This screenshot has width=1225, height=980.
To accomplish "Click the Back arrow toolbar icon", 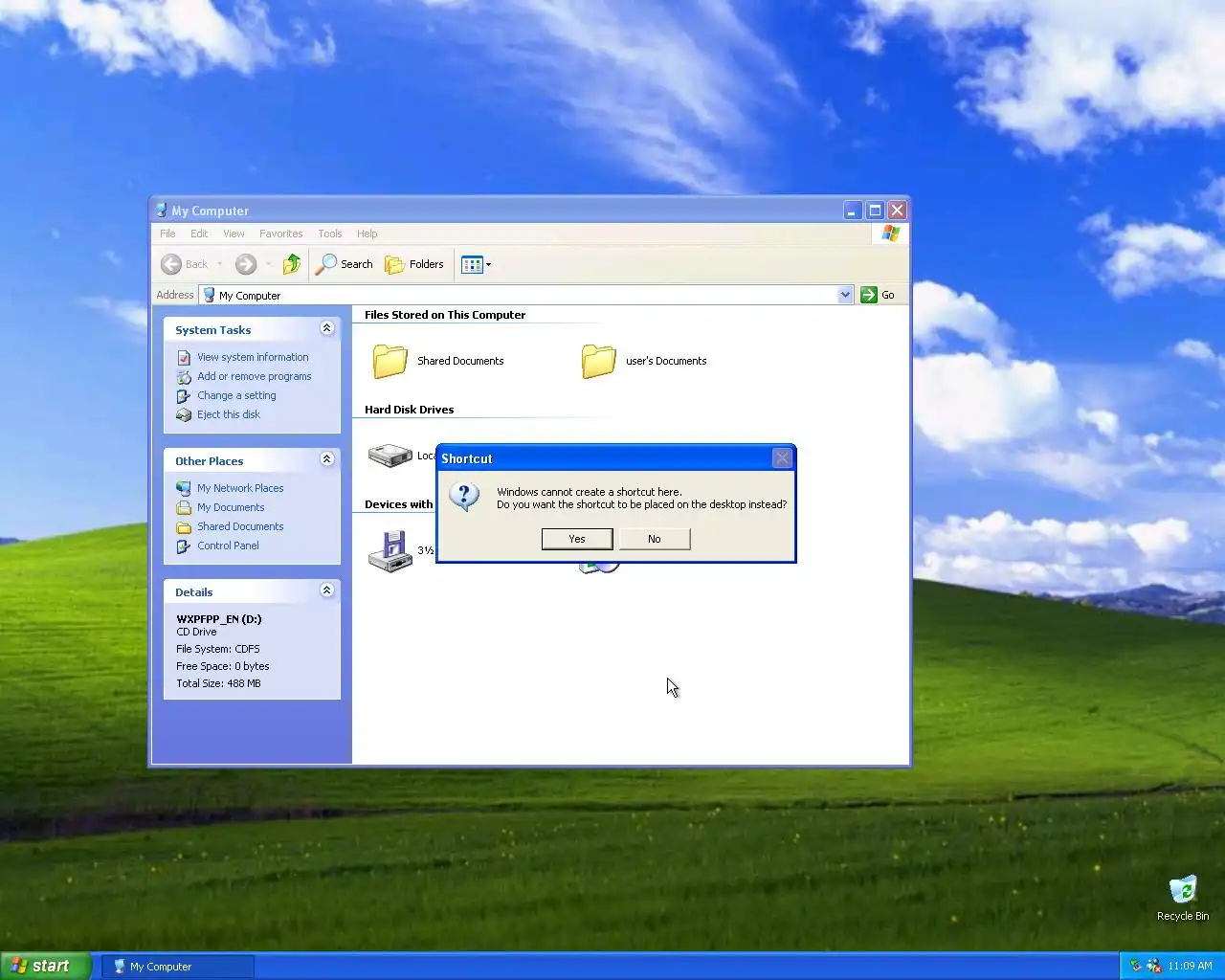I will 171,264.
